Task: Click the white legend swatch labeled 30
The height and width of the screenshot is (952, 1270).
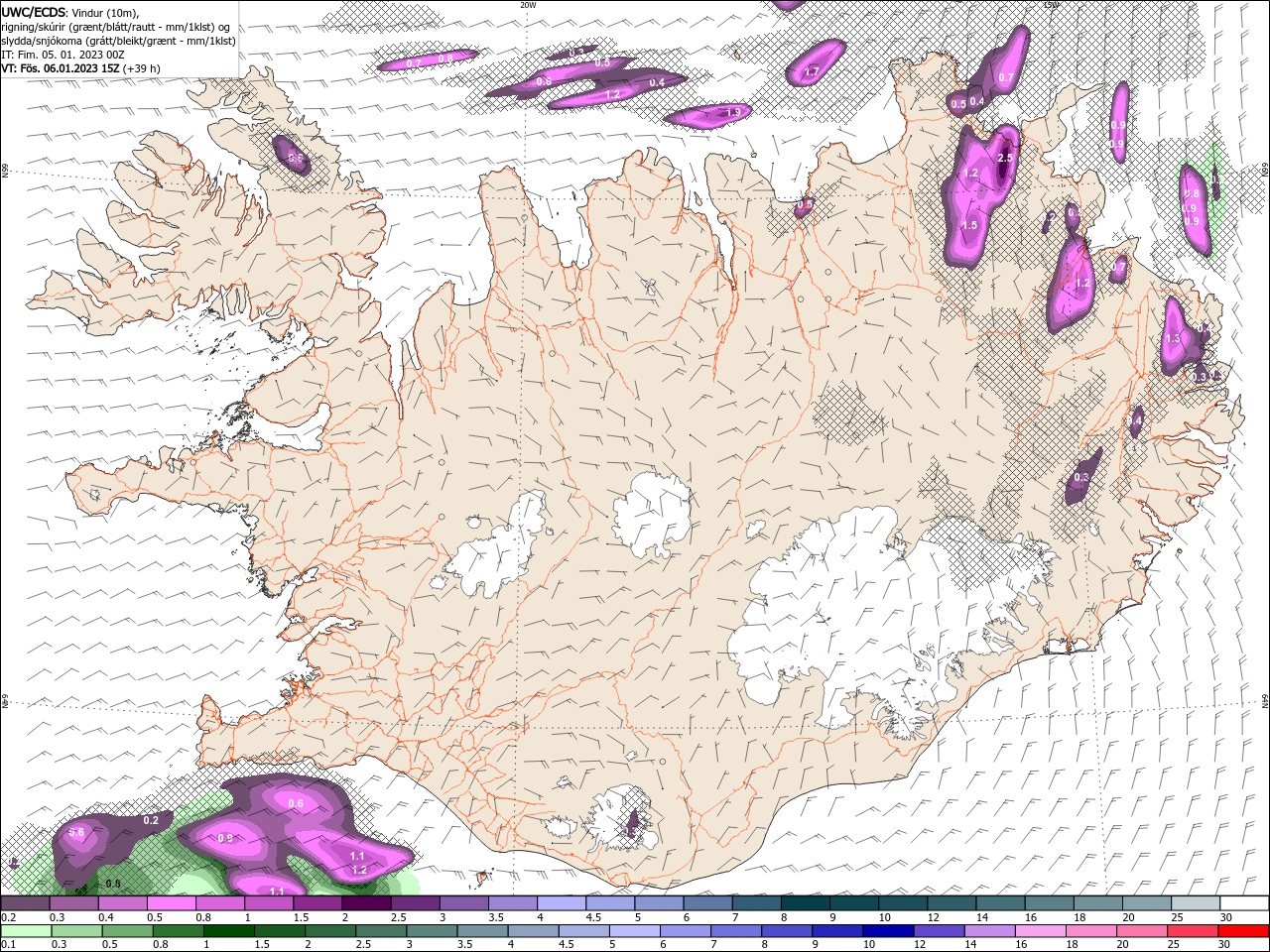Action: 1244,902
